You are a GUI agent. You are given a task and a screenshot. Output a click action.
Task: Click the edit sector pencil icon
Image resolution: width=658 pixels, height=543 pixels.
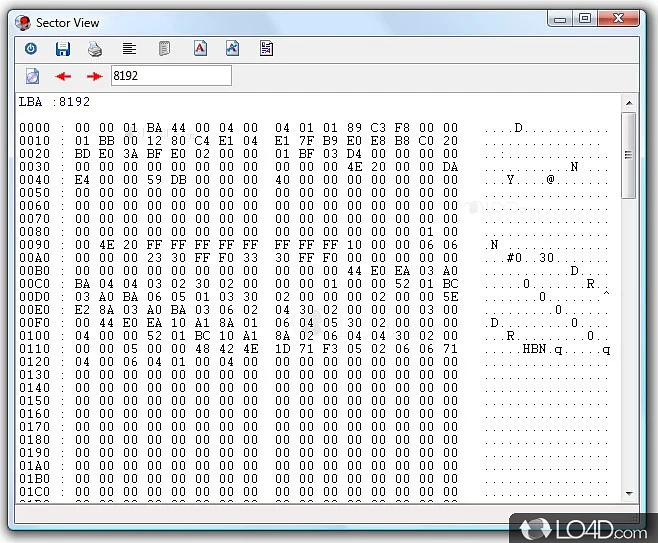(x=32, y=76)
